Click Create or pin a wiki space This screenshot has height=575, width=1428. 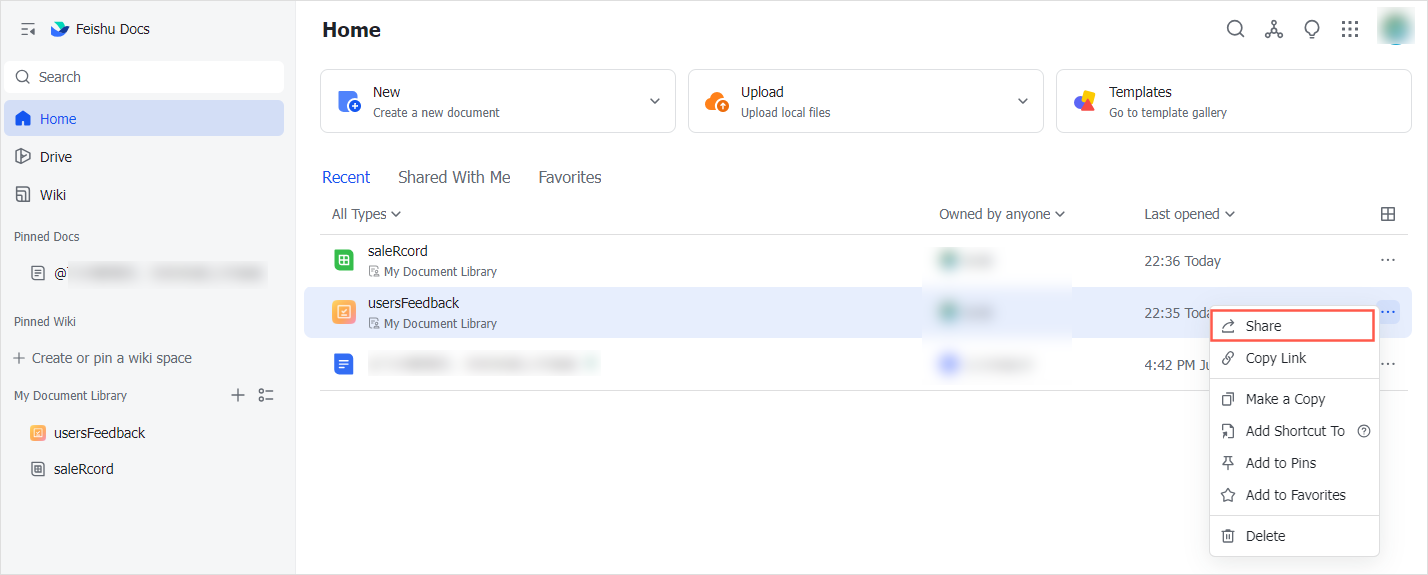pos(103,358)
